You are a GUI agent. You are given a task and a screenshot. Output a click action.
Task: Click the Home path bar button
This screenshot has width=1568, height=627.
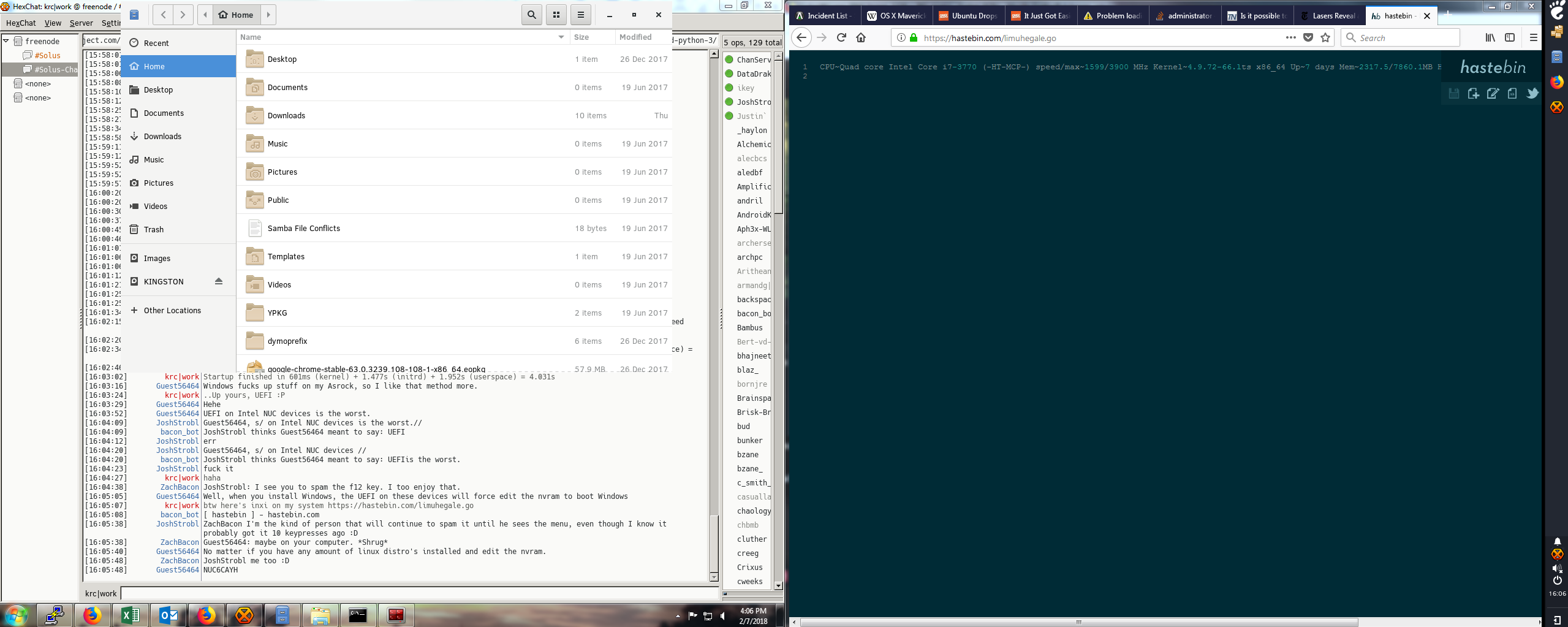coord(237,15)
